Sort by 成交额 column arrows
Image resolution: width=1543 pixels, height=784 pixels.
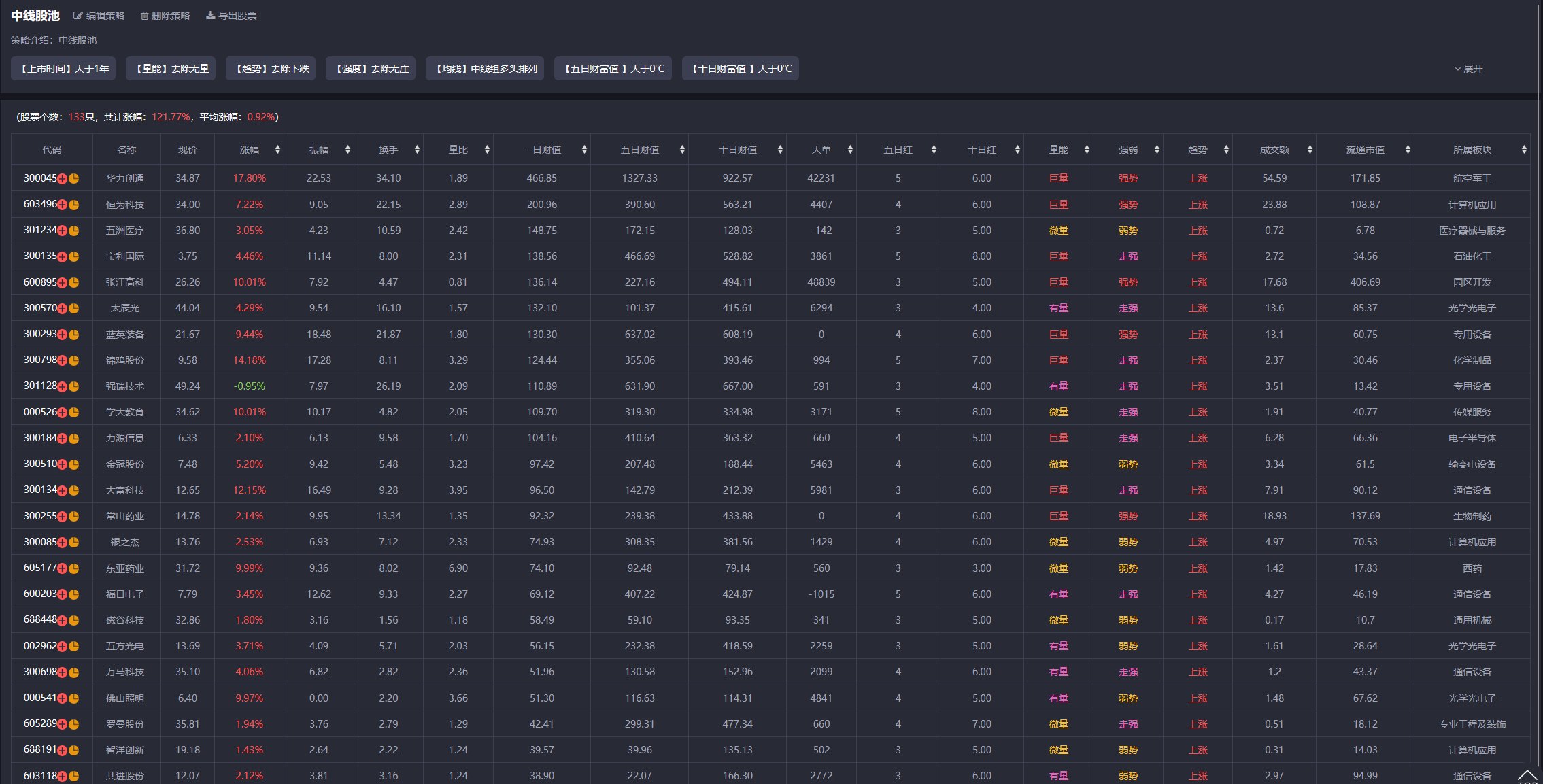click(1310, 150)
